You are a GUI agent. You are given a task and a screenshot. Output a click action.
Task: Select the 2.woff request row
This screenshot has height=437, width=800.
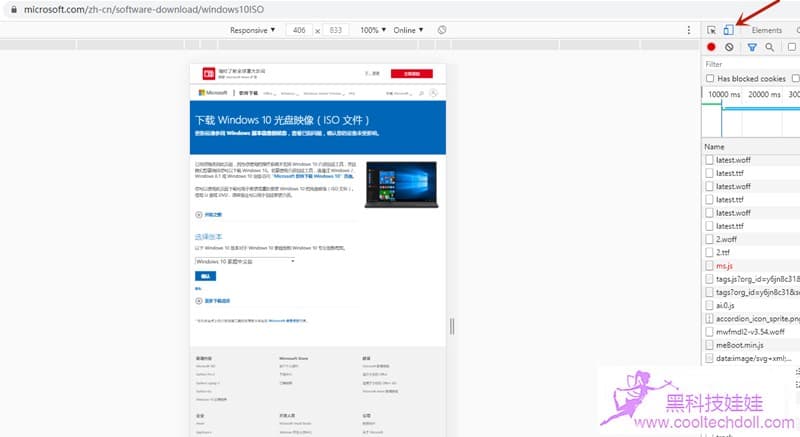coord(751,239)
